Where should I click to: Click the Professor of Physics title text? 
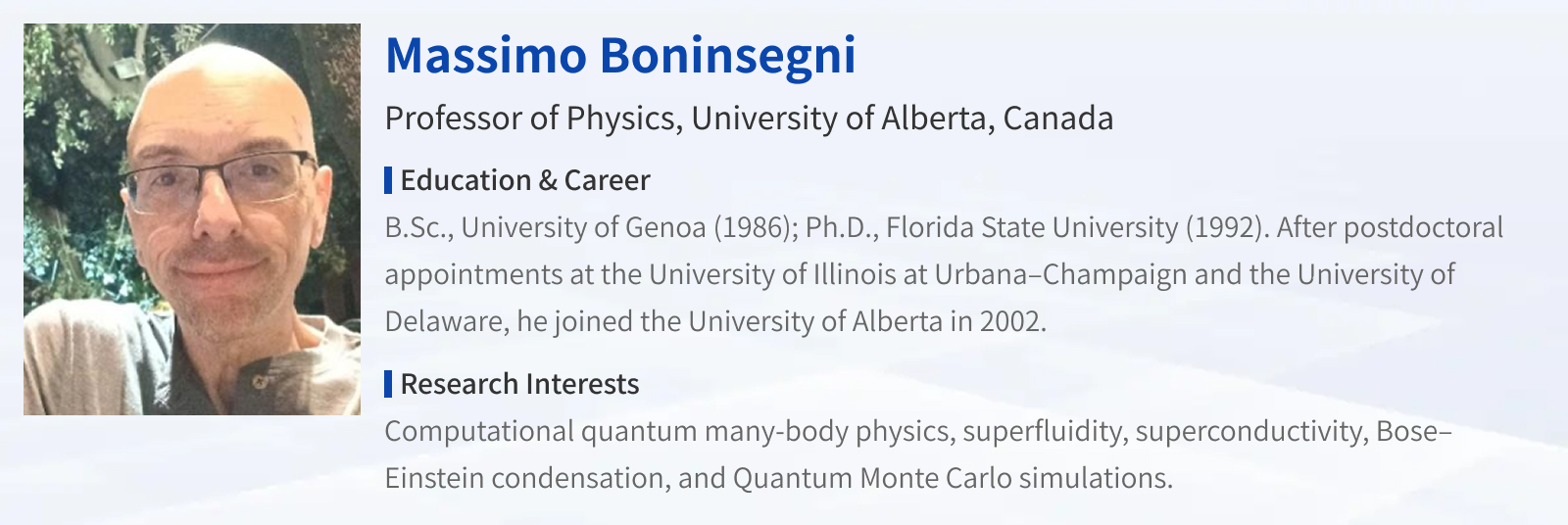point(530,119)
